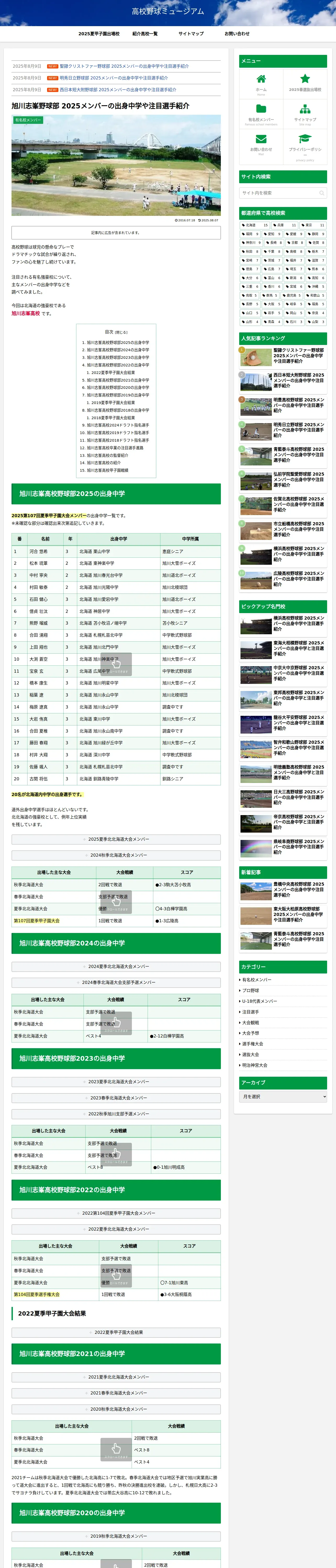
Task: Expand 2022第104回夏季甲子園大会メンバー section
Action: point(116,1213)
